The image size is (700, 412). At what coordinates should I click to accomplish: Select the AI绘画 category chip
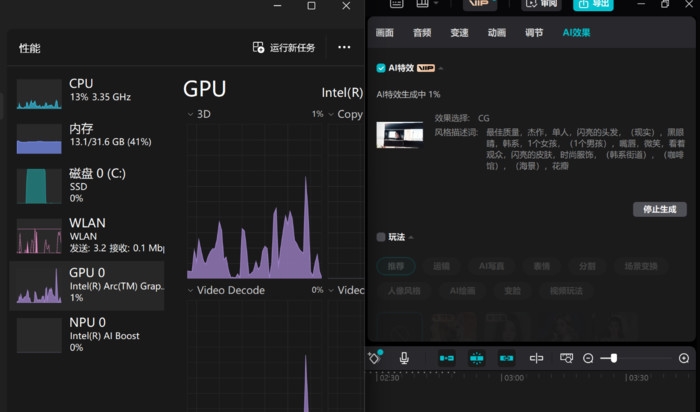462,291
